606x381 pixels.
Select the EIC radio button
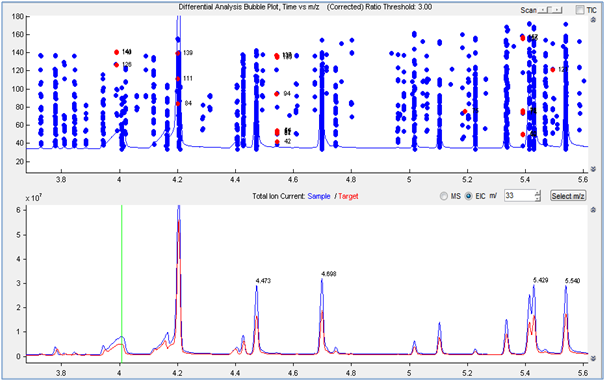pos(468,196)
